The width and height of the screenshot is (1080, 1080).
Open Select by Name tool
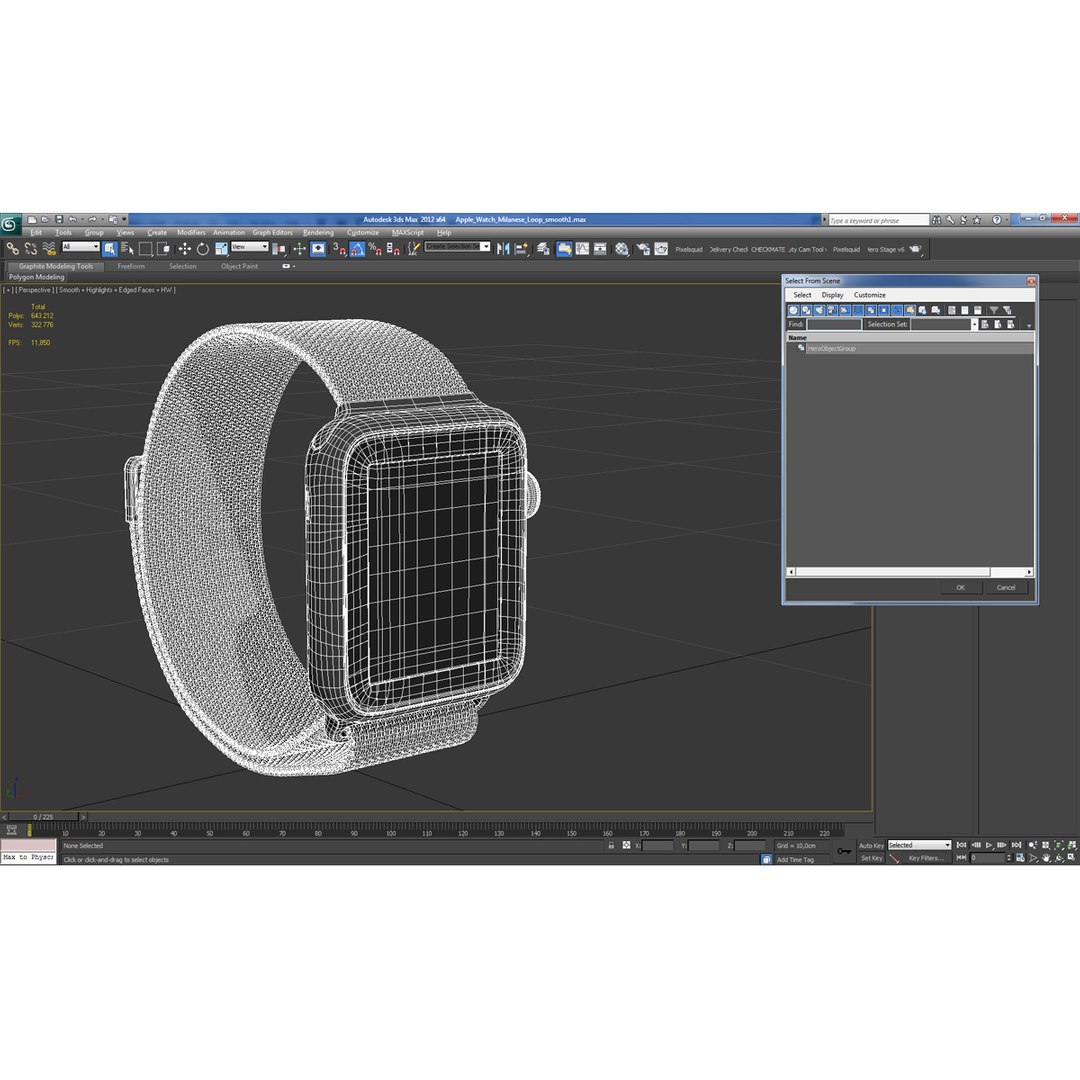[x=127, y=249]
